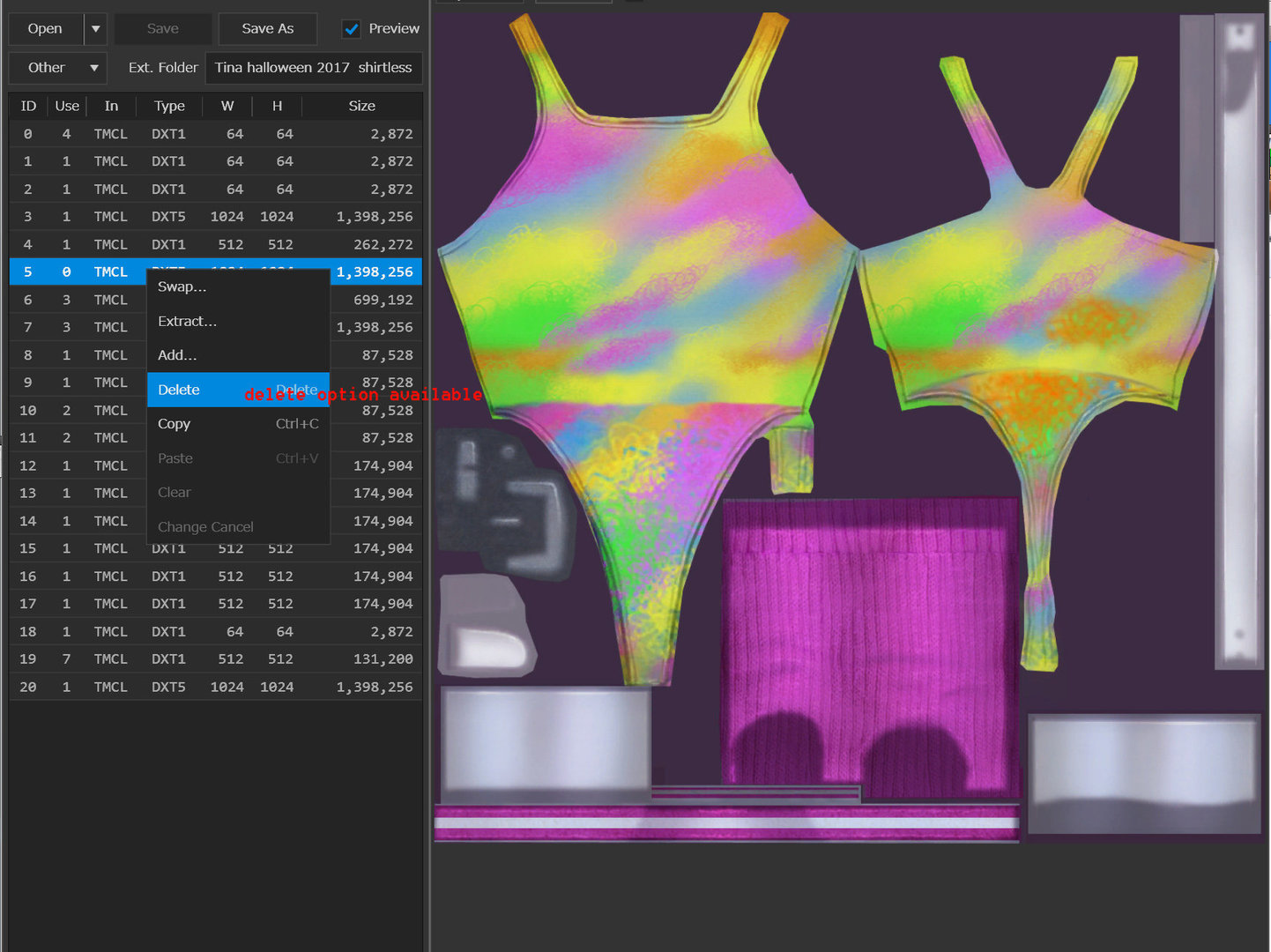Click the Ext. Folder path field
This screenshot has height=952, width=1271.
click(314, 68)
